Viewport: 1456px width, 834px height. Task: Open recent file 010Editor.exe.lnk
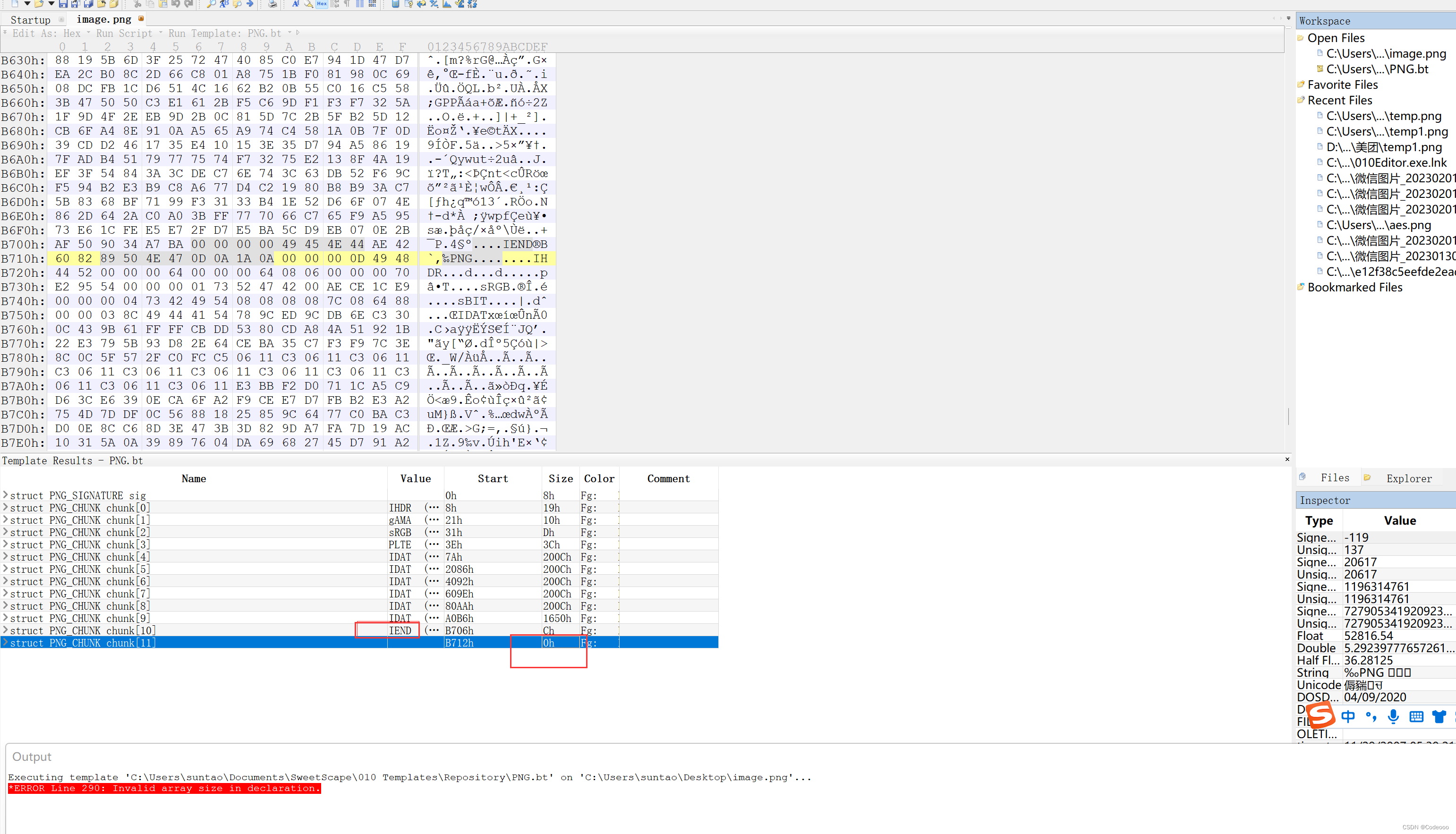click(x=1386, y=162)
